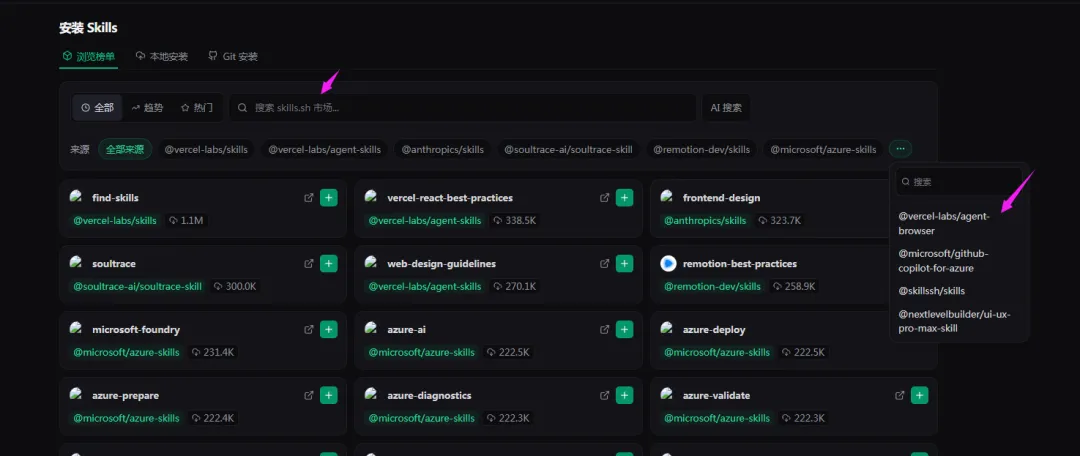Select 全部来源 source chip
The image size is (1080, 456).
125,149
